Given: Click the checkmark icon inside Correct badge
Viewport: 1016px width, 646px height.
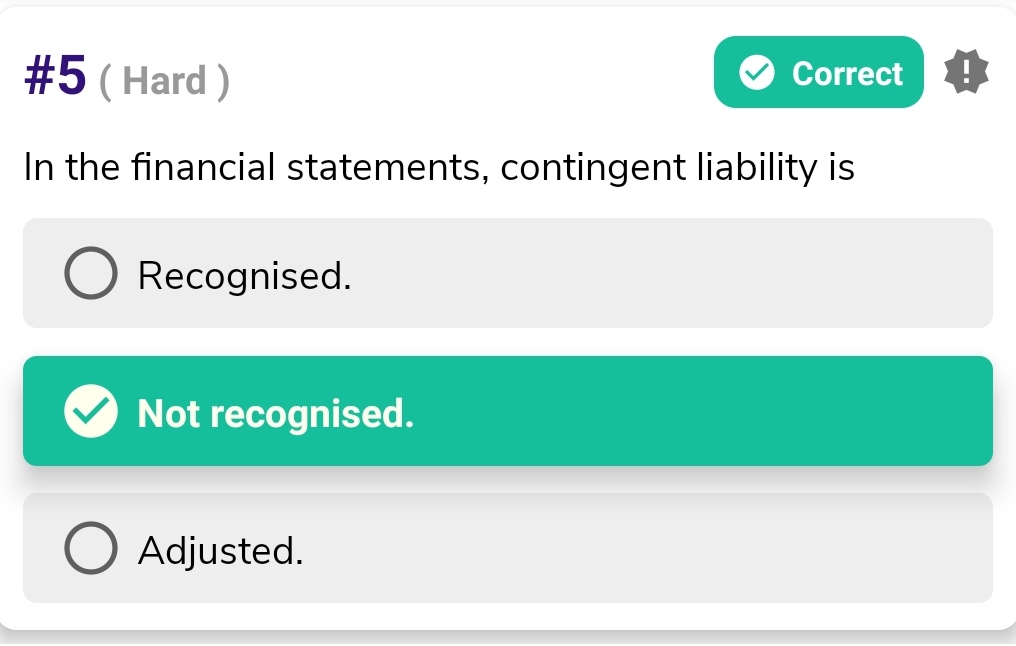Looking at the screenshot, I should (756, 72).
